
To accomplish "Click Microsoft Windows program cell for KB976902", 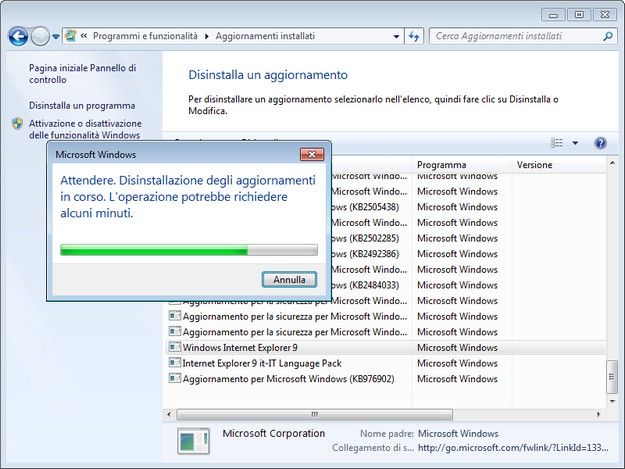I will click(x=457, y=379).
